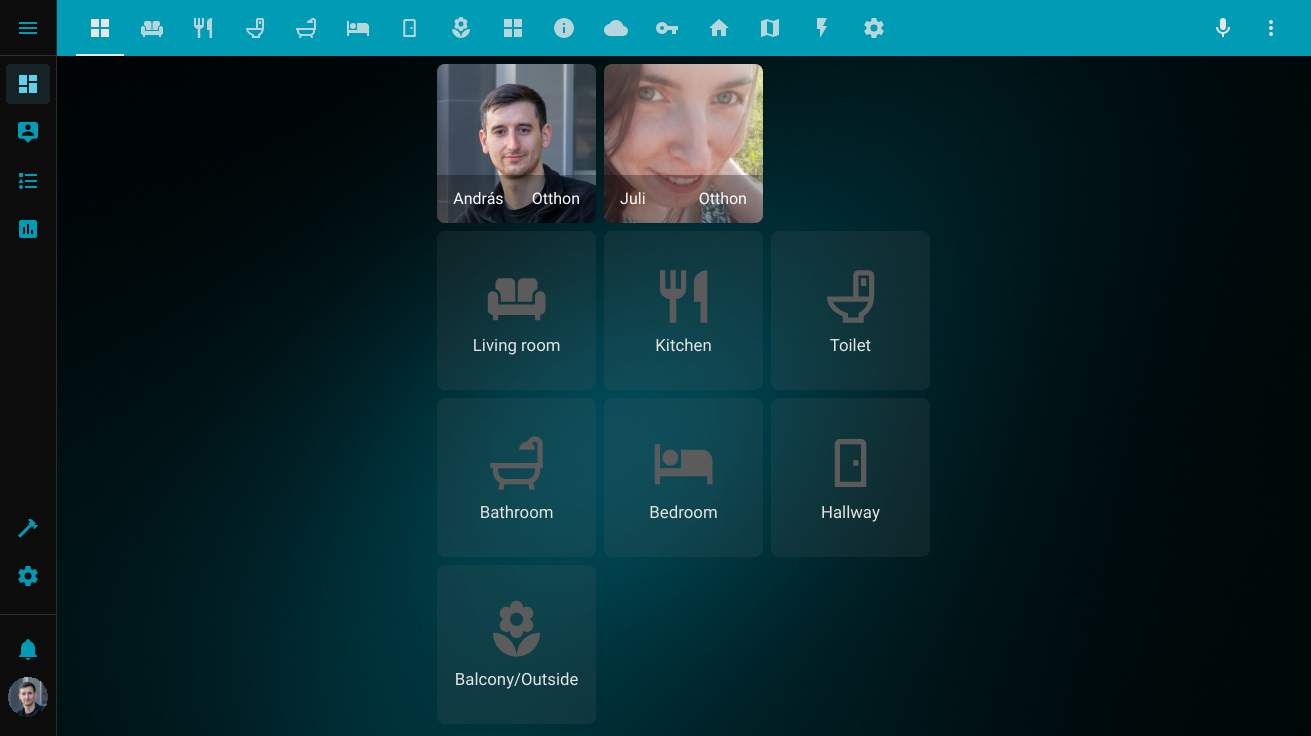Open the Bathroom card
The height and width of the screenshot is (736, 1311).
[516, 477]
